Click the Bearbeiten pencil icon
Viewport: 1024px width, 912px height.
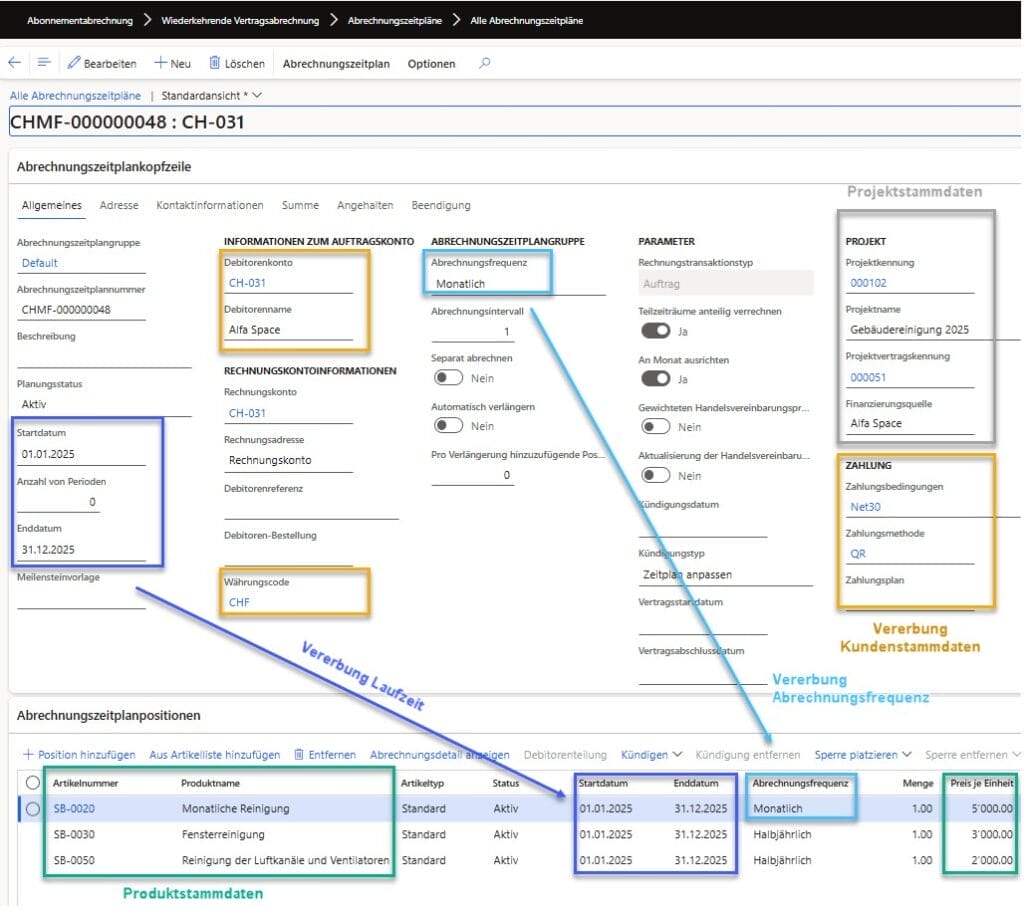tap(73, 63)
